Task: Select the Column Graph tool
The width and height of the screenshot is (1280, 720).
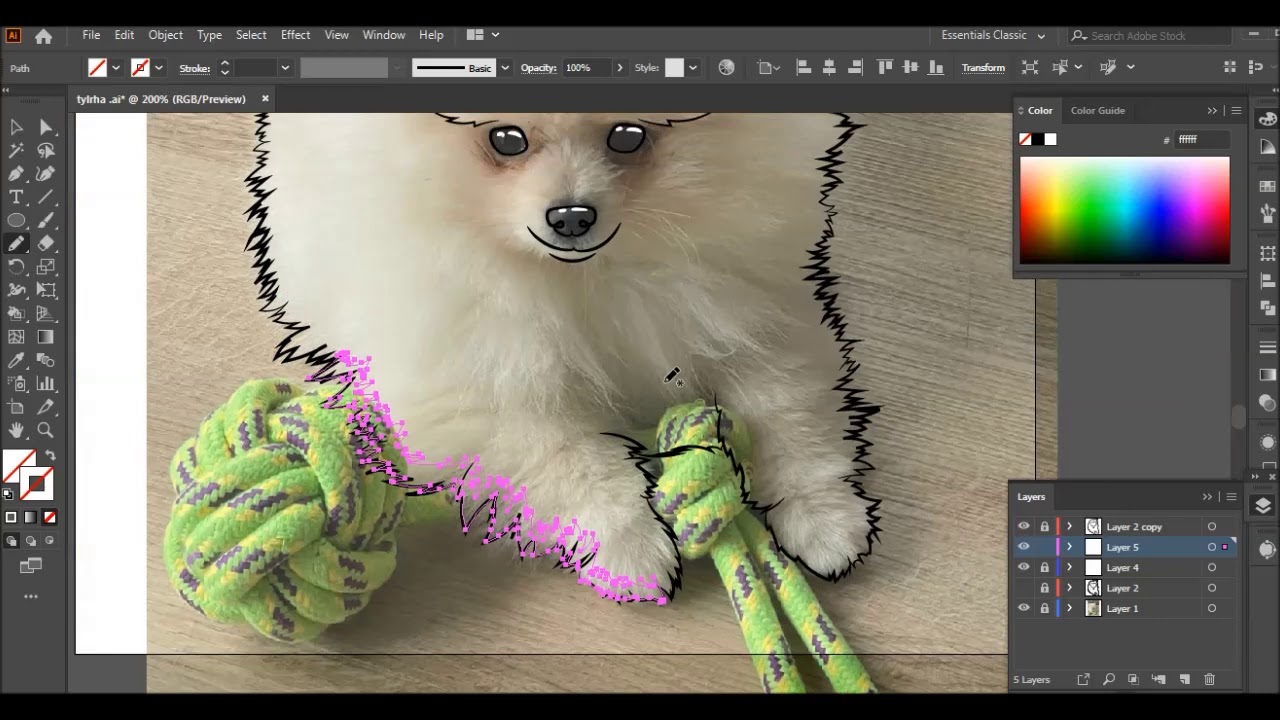Action: point(46,383)
